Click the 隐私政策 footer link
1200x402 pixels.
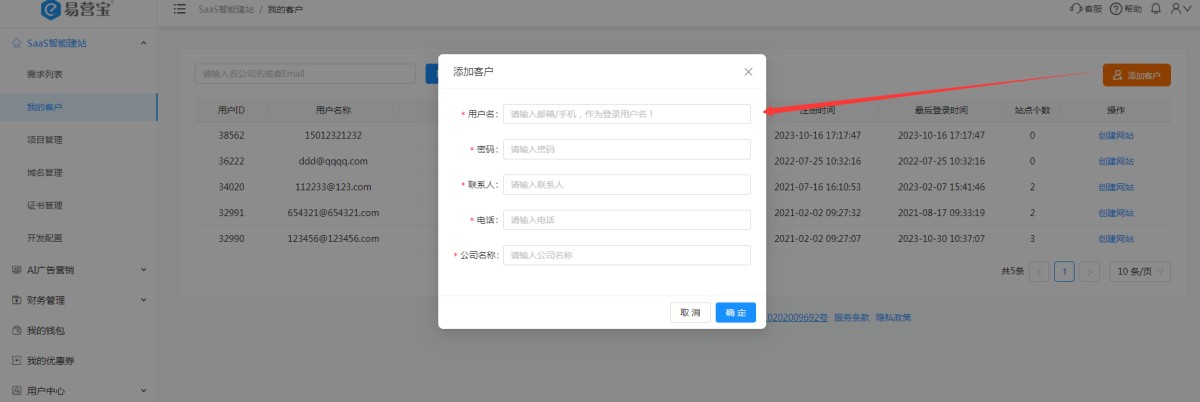tap(893, 317)
